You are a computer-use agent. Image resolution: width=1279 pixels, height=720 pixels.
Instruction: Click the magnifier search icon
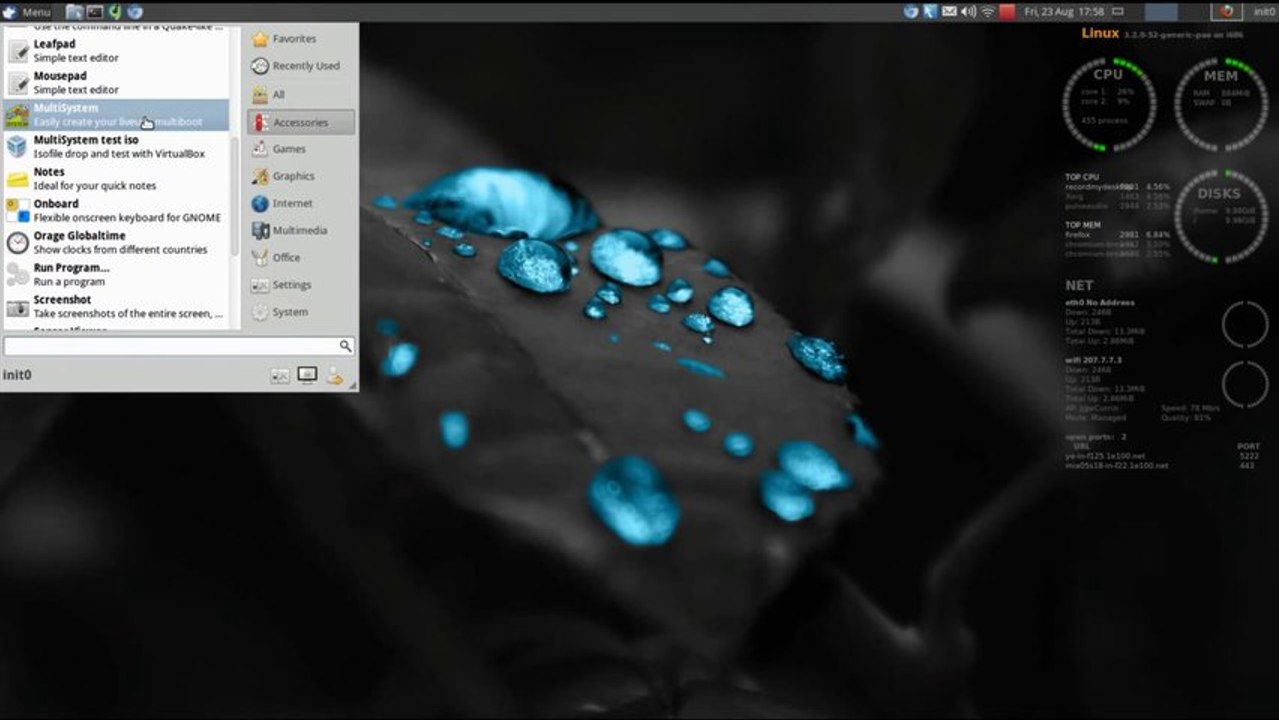click(345, 346)
